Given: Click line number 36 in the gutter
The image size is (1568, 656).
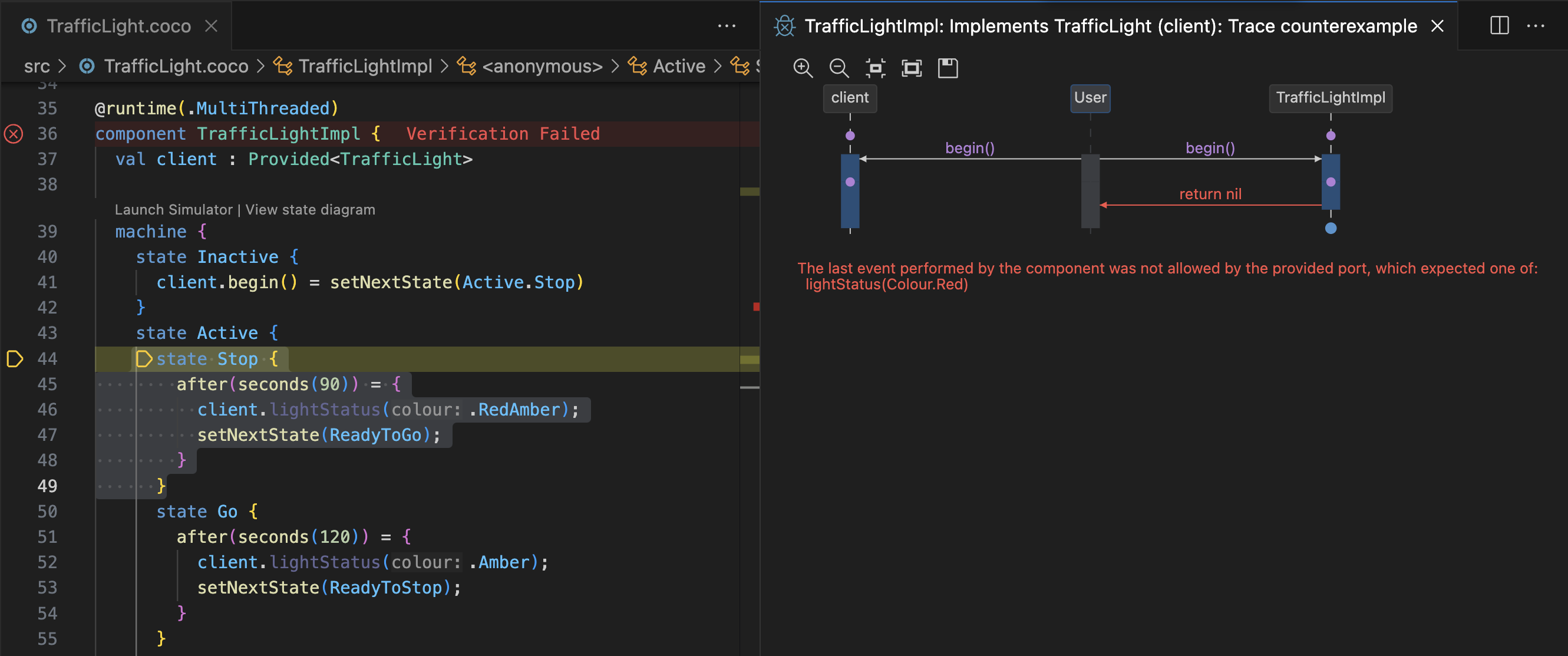Looking at the screenshot, I should pos(48,134).
